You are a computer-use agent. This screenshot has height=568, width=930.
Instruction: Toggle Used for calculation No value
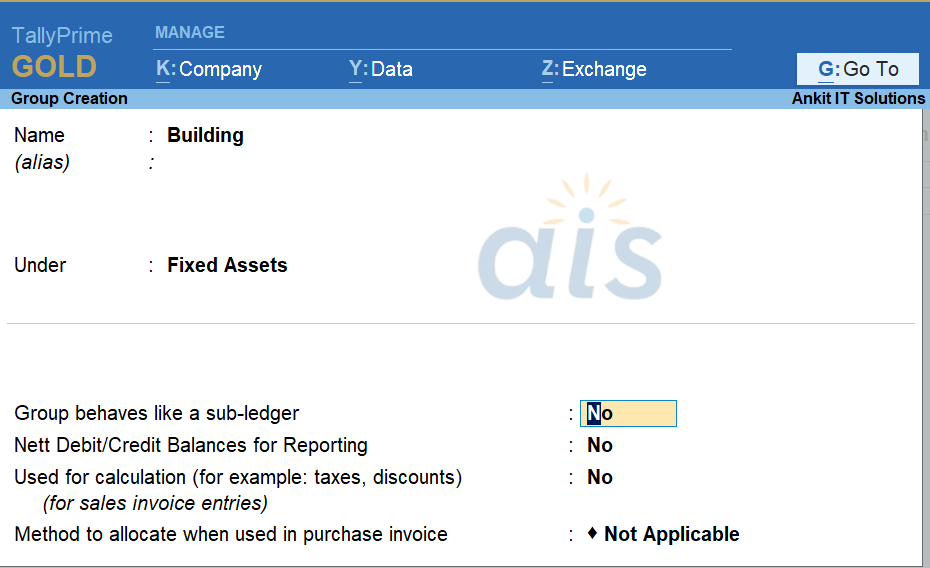pos(600,478)
